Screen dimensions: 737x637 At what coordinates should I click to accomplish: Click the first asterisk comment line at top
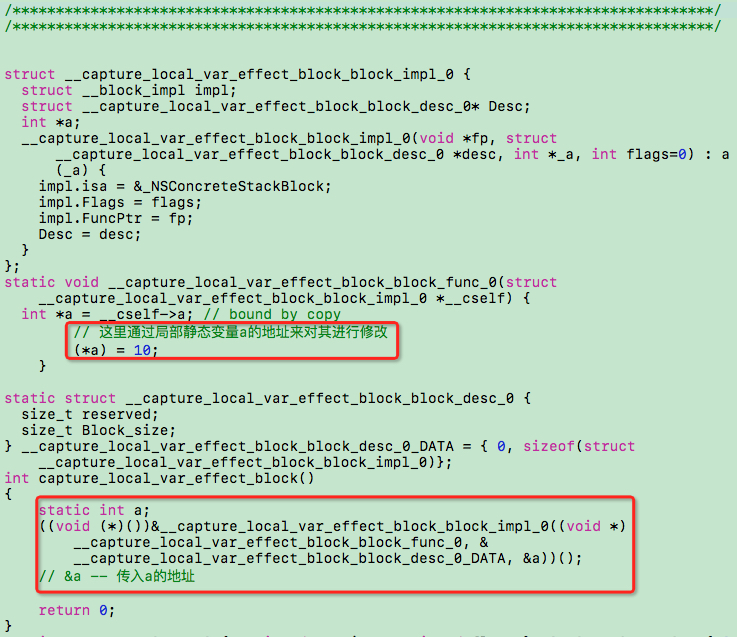tap(362, 10)
